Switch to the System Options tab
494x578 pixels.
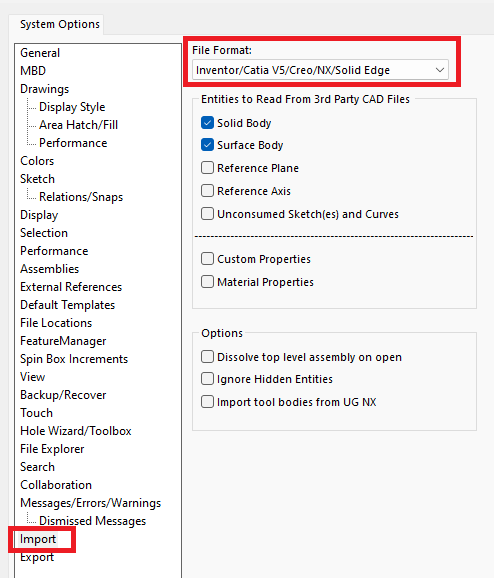coord(60,24)
